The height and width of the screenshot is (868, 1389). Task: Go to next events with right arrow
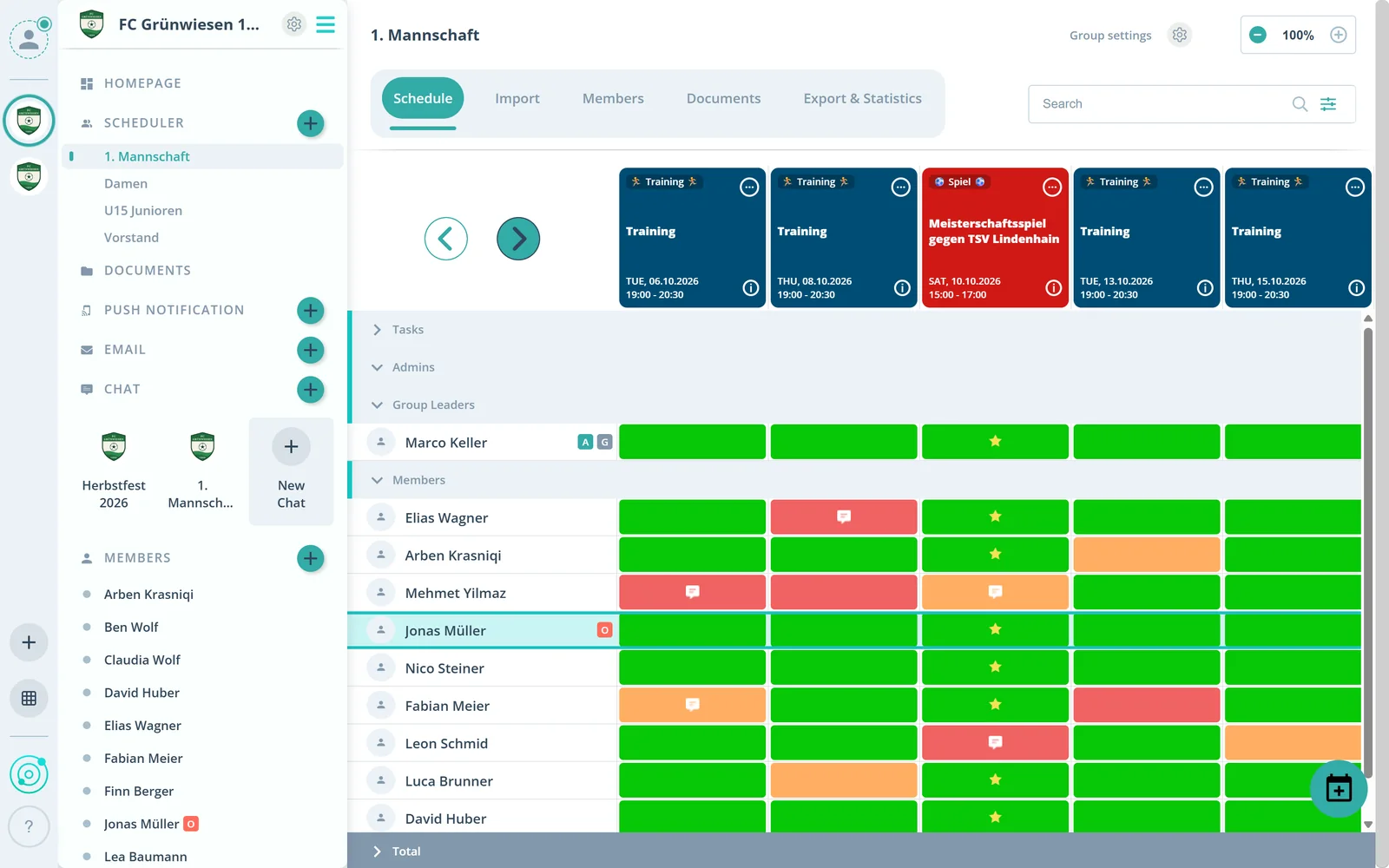pos(518,238)
